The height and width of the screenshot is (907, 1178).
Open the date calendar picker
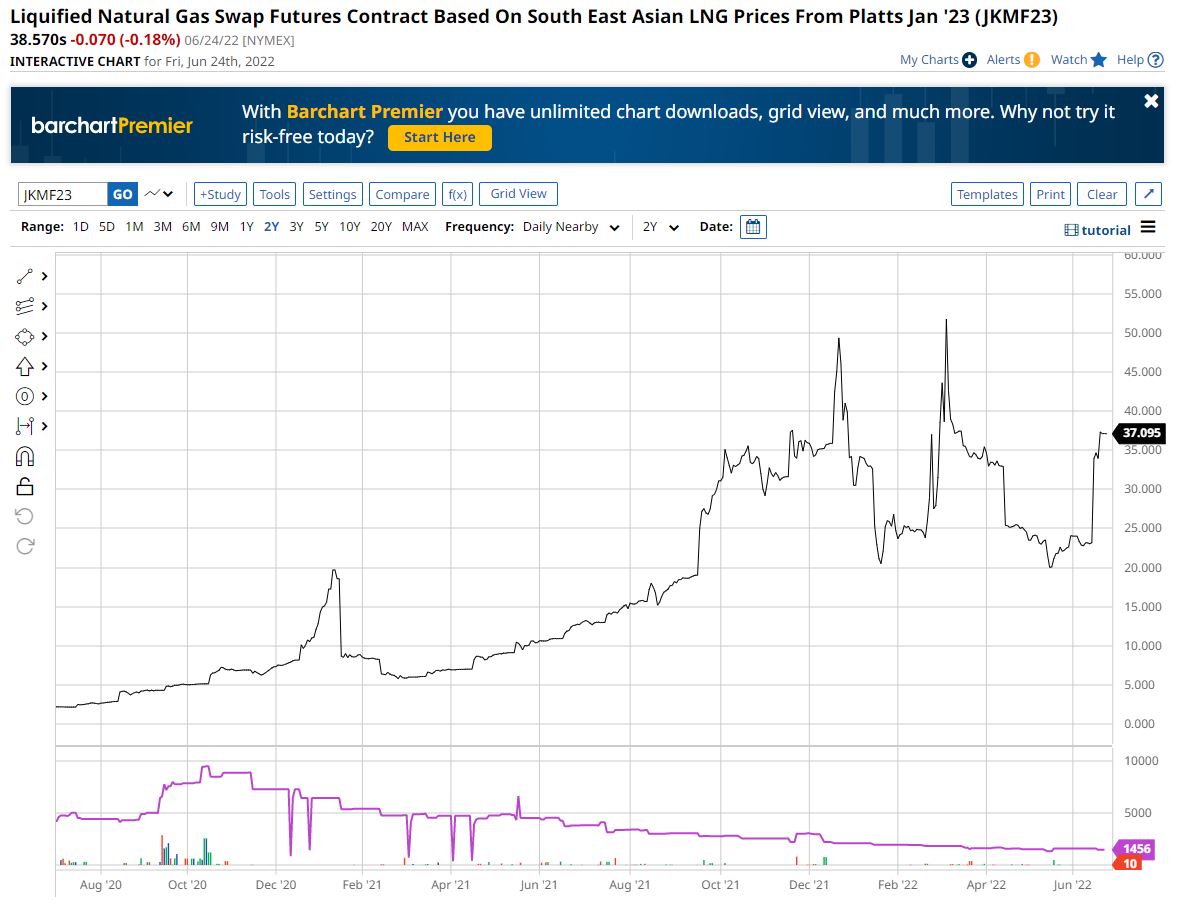(x=753, y=227)
